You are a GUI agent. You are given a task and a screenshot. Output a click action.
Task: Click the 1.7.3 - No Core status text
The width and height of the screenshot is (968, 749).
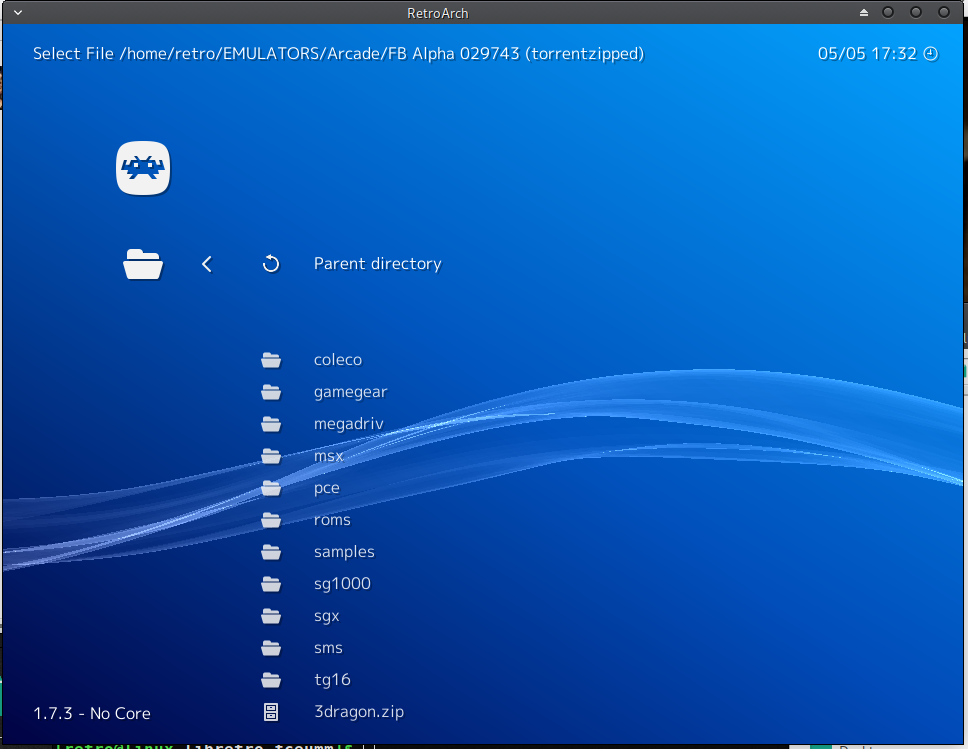[x=92, y=713]
